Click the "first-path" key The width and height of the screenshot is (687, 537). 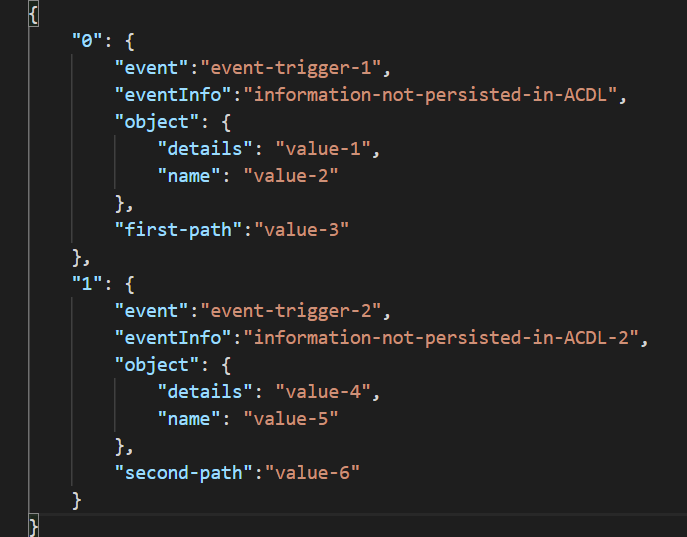(x=178, y=230)
